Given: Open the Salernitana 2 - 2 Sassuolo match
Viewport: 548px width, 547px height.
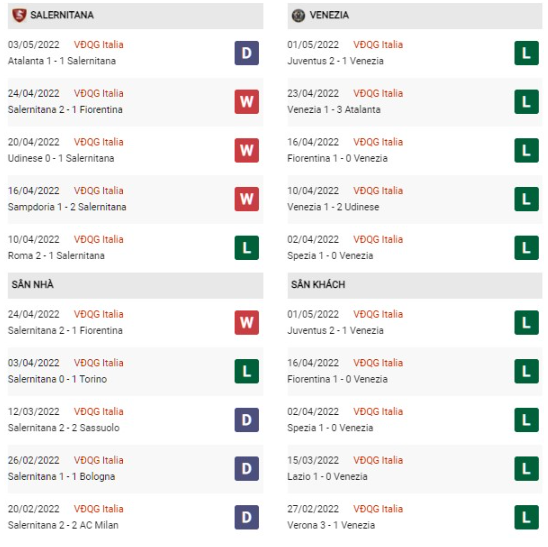Looking at the screenshot, I should [x=64, y=428].
